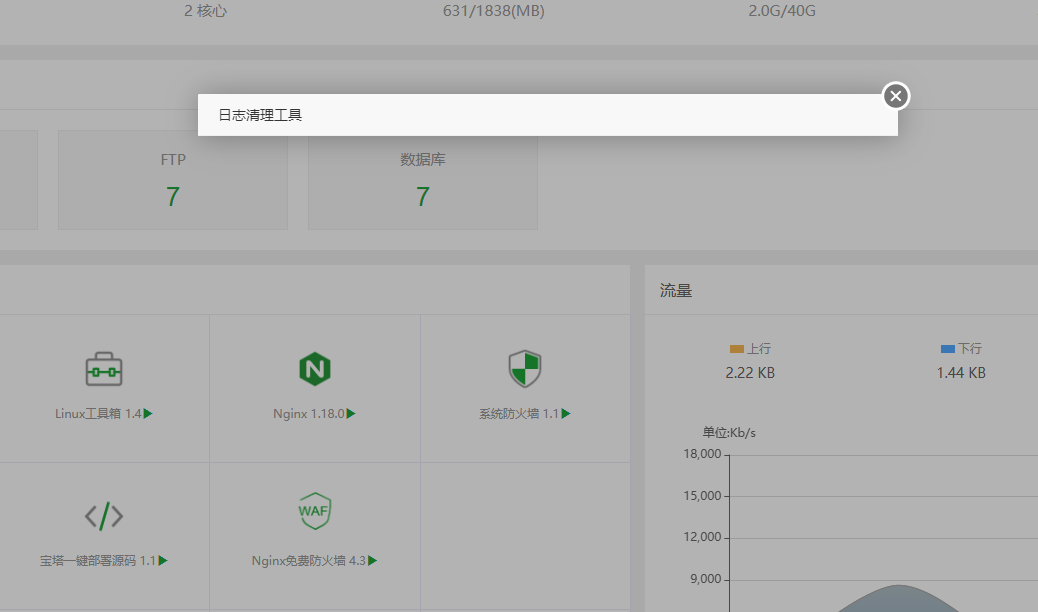Click the 数据库 count number 7
The width and height of the screenshot is (1038, 612).
[x=423, y=197]
